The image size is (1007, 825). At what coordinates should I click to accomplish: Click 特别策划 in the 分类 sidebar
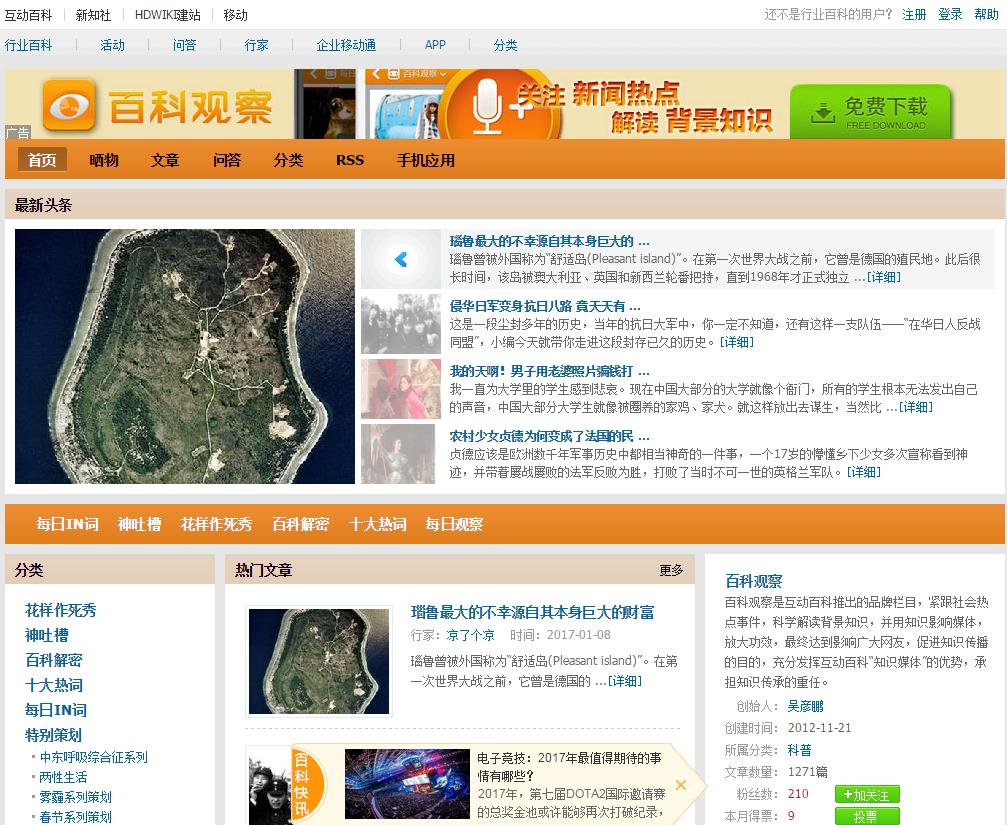(53, 735)
